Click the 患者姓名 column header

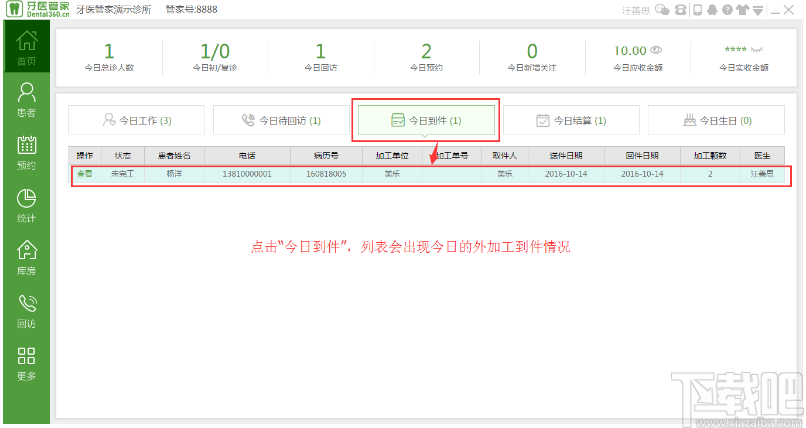[174, 155]
